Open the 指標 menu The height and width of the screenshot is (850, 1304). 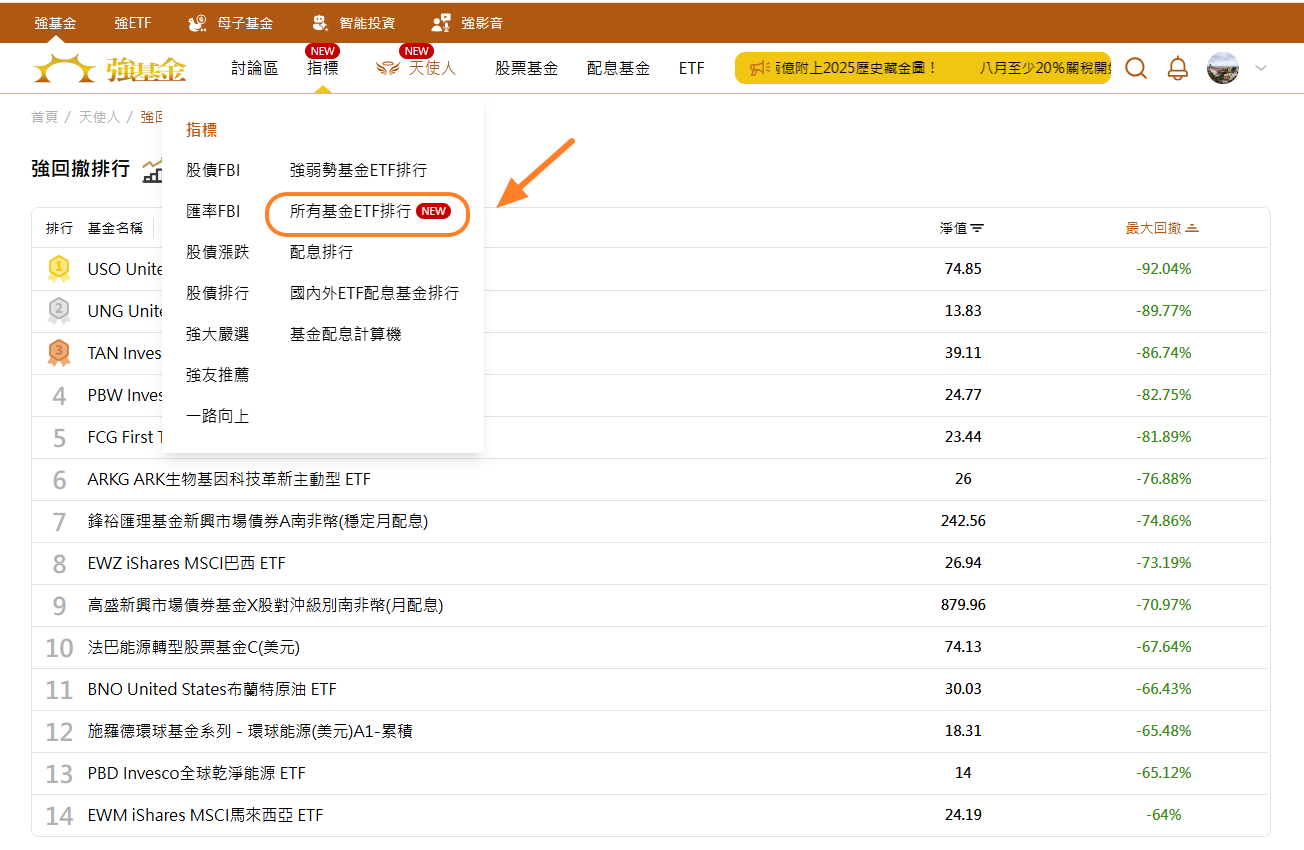pyautogui.click(x=322, y=68)
